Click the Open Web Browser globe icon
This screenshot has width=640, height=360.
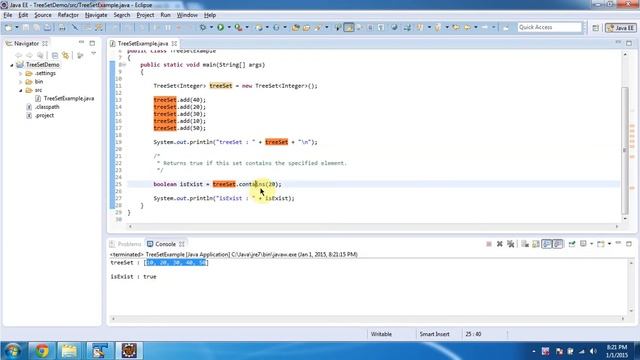[394, 27]
